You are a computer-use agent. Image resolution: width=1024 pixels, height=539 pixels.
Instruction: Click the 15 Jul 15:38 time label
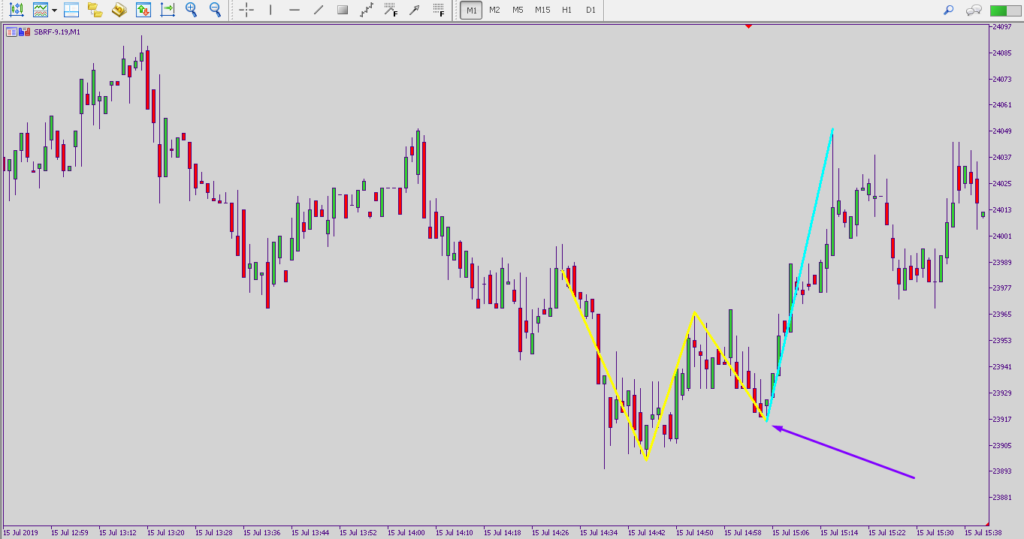983,533
